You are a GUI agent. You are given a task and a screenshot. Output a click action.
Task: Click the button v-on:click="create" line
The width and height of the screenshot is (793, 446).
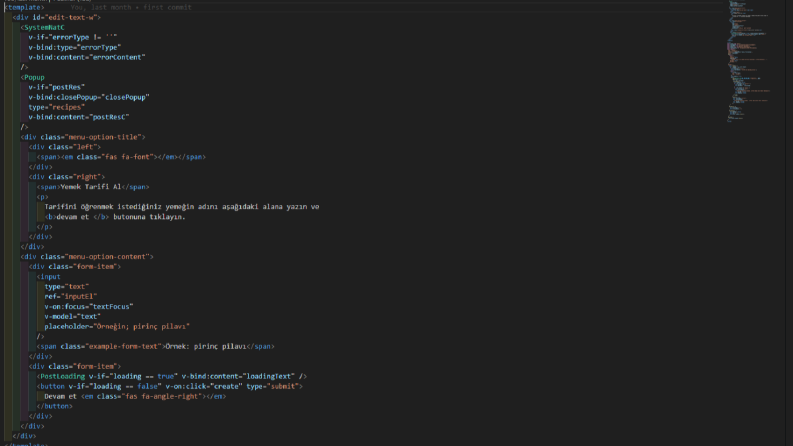coord(170,386)
